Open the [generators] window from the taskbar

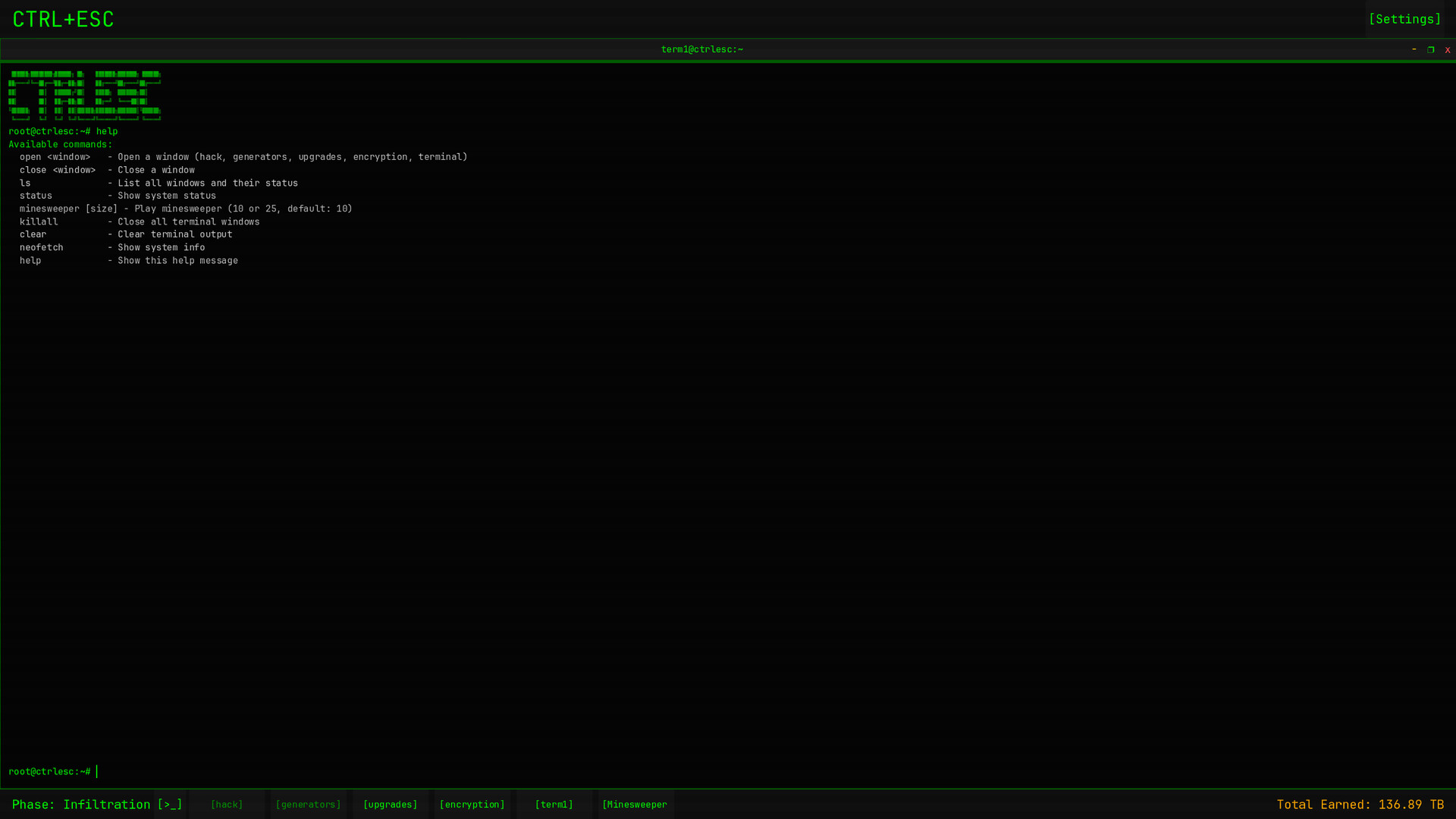309,804
